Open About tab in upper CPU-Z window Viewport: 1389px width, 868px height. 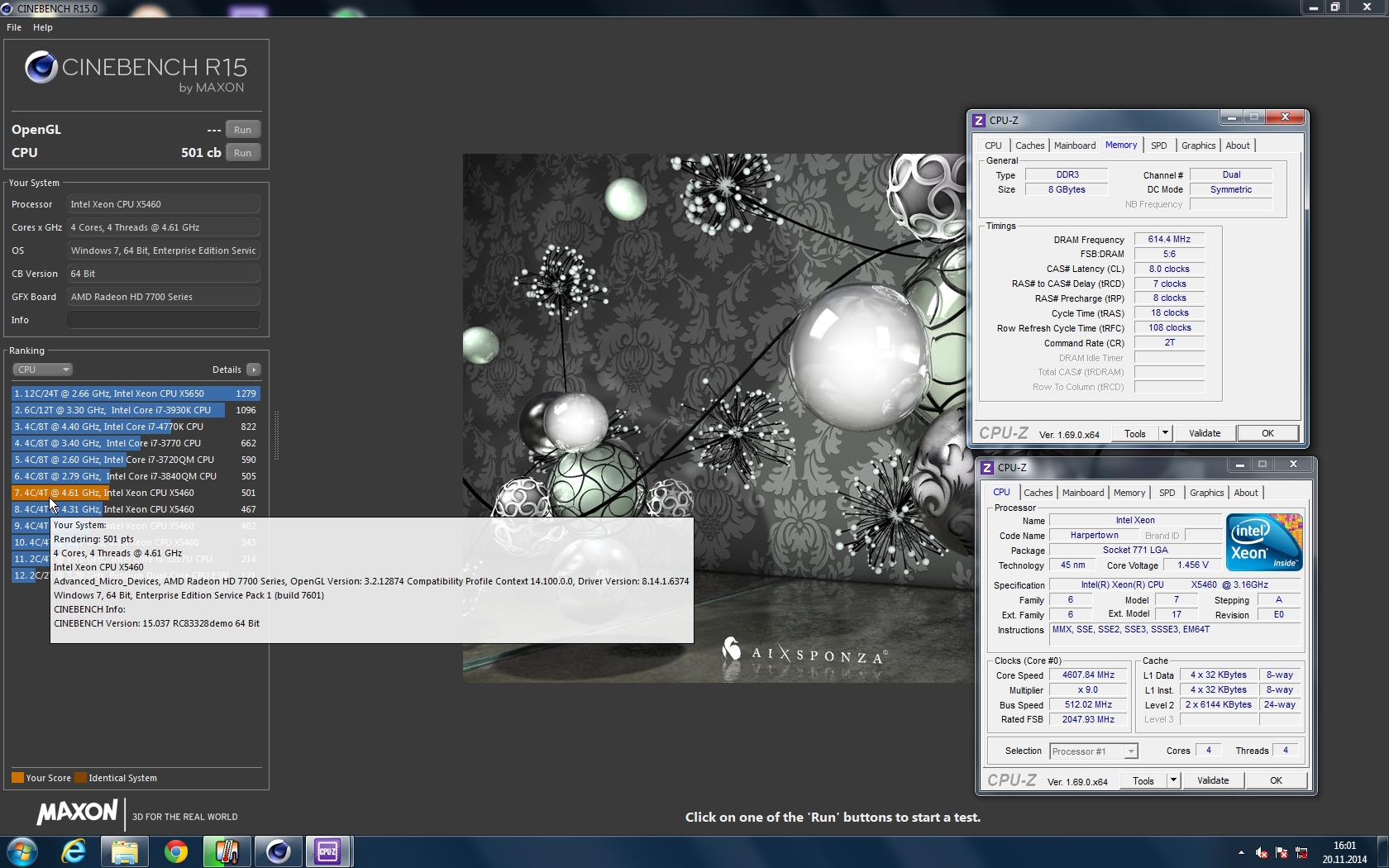(x=1238, y=145)
